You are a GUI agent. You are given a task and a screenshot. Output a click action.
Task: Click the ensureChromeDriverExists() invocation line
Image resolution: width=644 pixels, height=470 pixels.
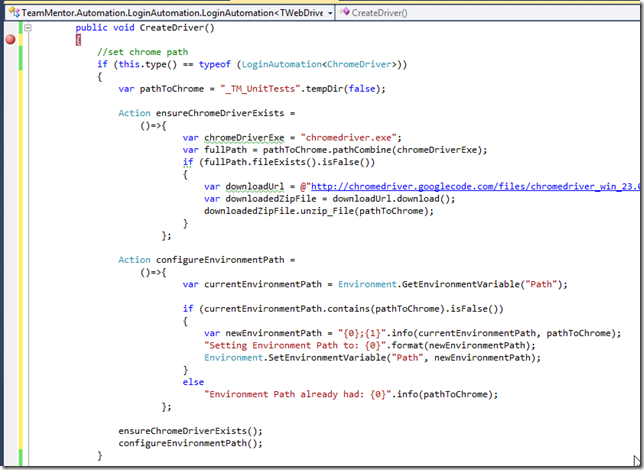click(190, 431)
